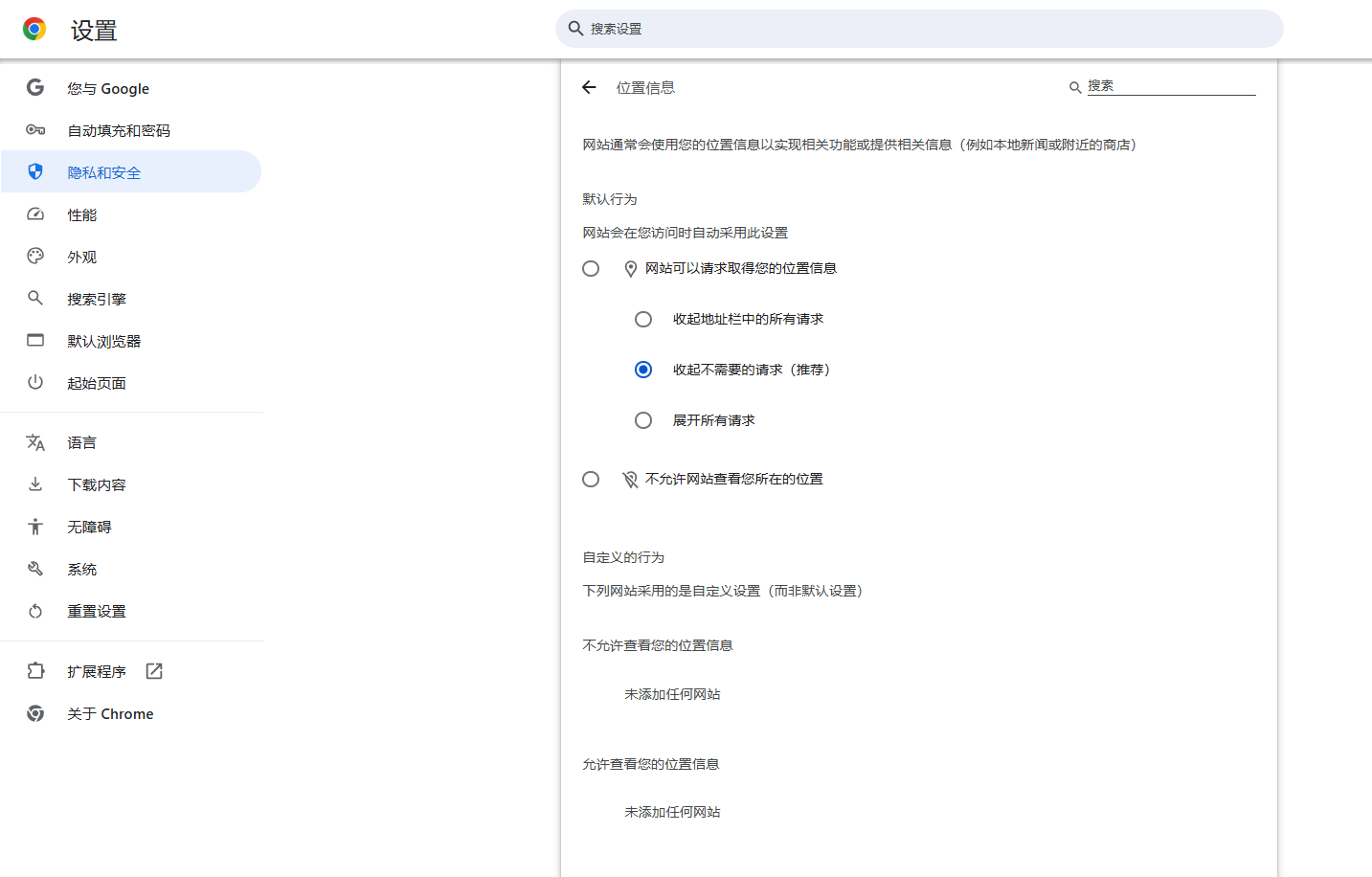This screenshot has height=877, width=1372.
Task: Click the Chrome logo icon beside 设置
Action: click(34, 29)
